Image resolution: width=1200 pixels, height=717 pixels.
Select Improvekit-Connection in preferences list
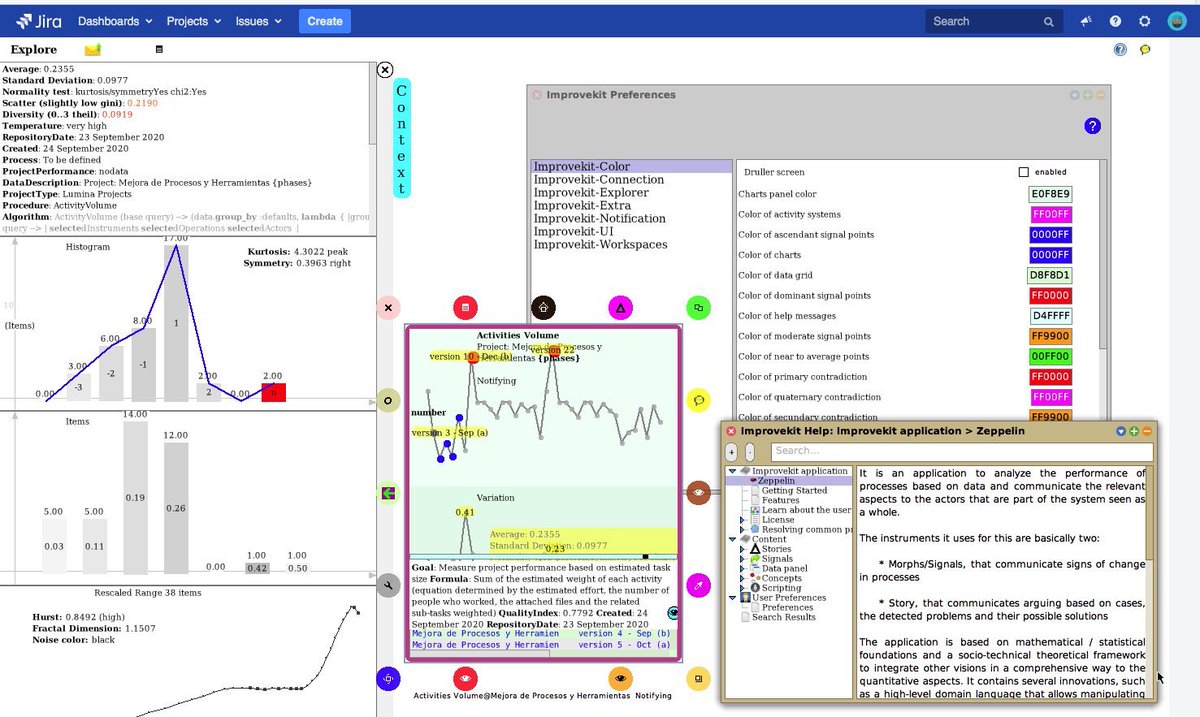pos(632,180)
